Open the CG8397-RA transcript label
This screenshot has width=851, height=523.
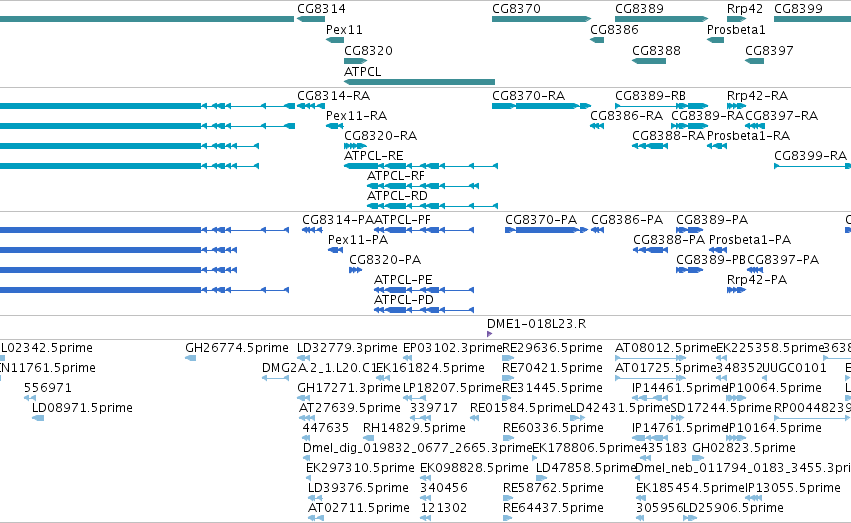tap(782, 116)
